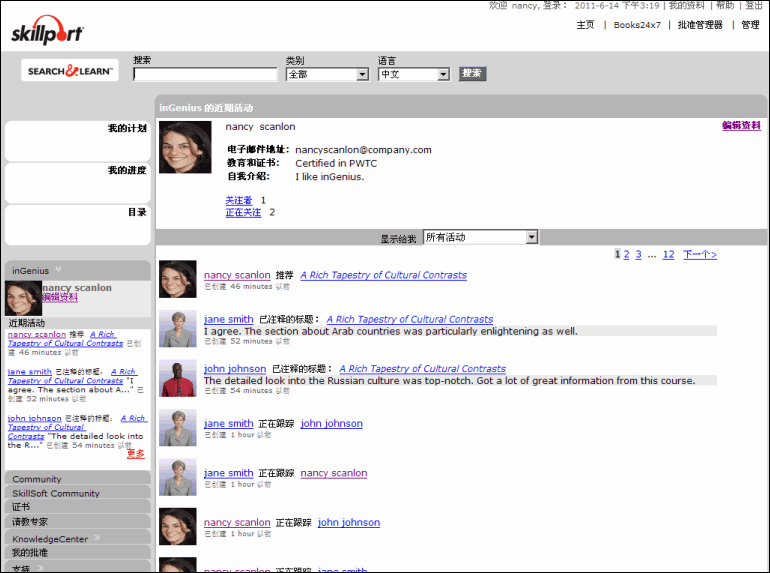Click 编辑资料 link in main profile header
Viewport: 770px width, 573px height.
click(x=741, y=126)
